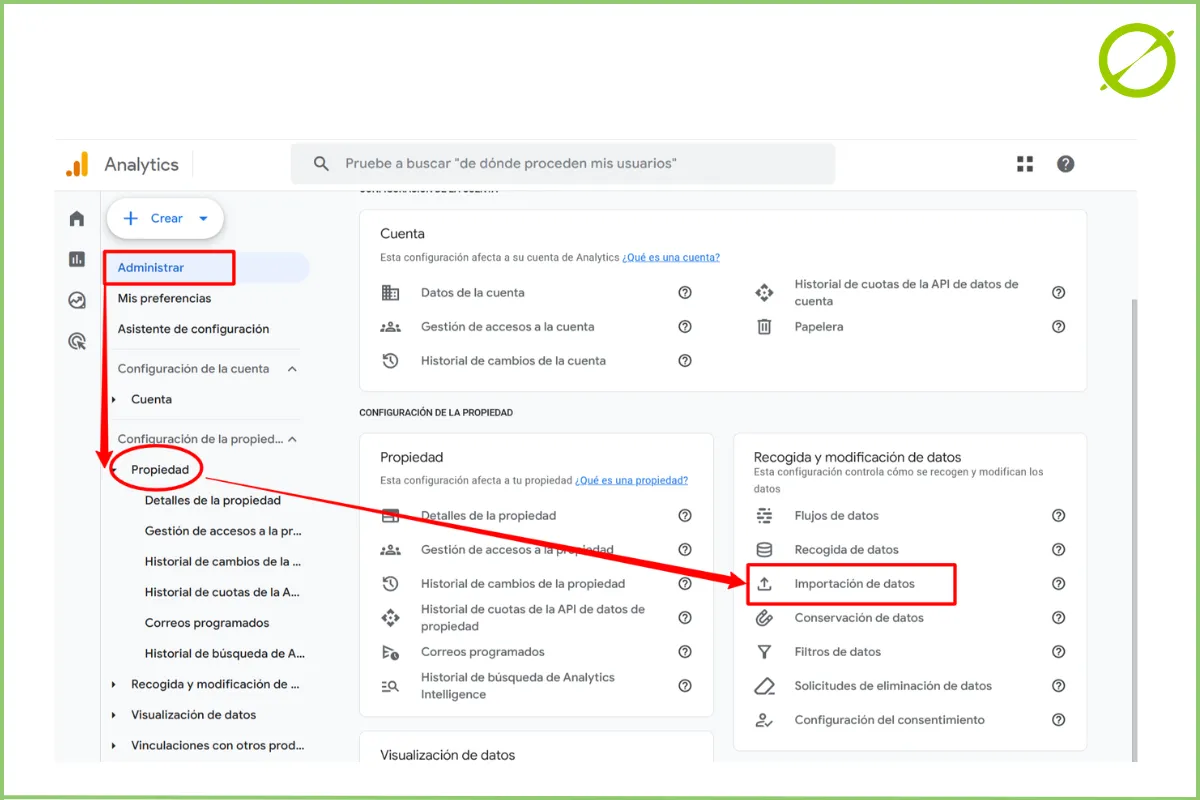
Task: Open Importación de datos option
Action: point(854,584)
